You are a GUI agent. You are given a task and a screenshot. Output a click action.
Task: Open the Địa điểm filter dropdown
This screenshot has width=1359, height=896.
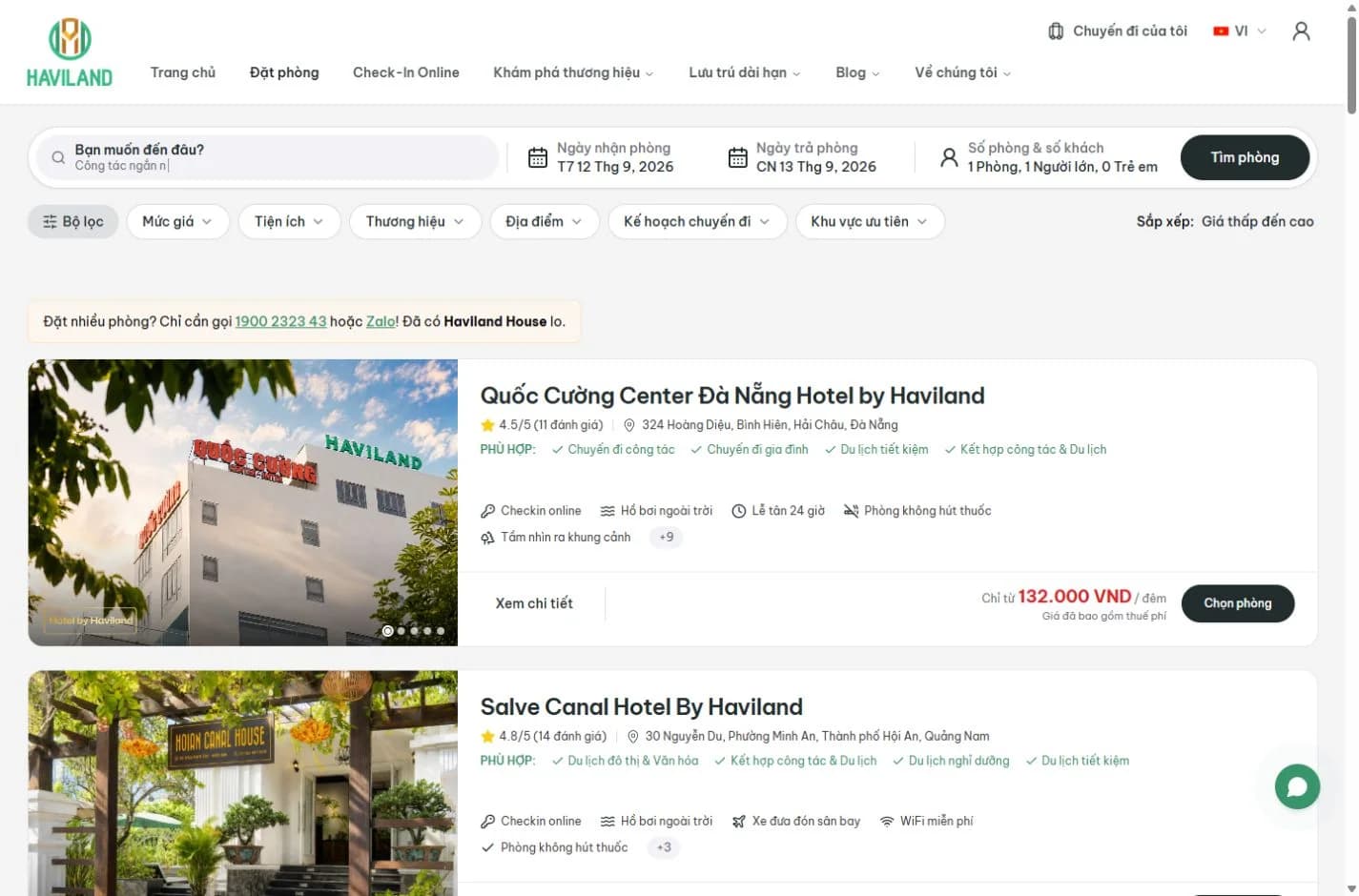click(544, 221)
